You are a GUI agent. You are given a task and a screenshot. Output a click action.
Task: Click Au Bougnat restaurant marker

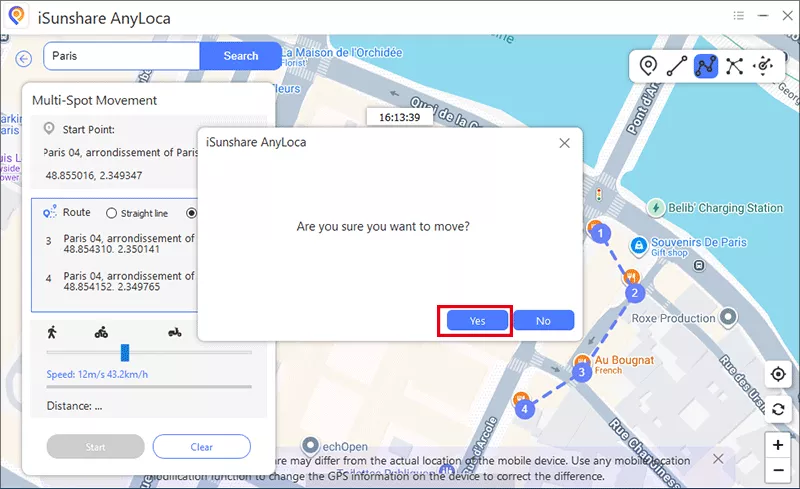point(582,360)
